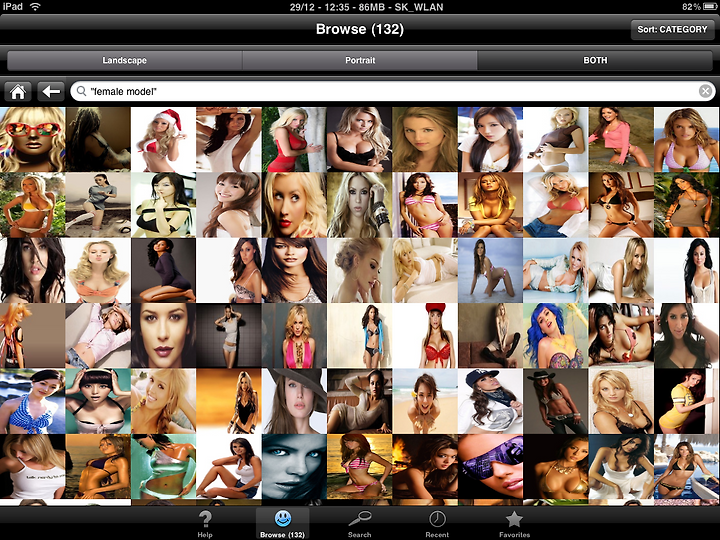Open thumbnail of woman in black cowboy hat
Viewport: 720px width, 540px height.
click(x=556, y=401)
